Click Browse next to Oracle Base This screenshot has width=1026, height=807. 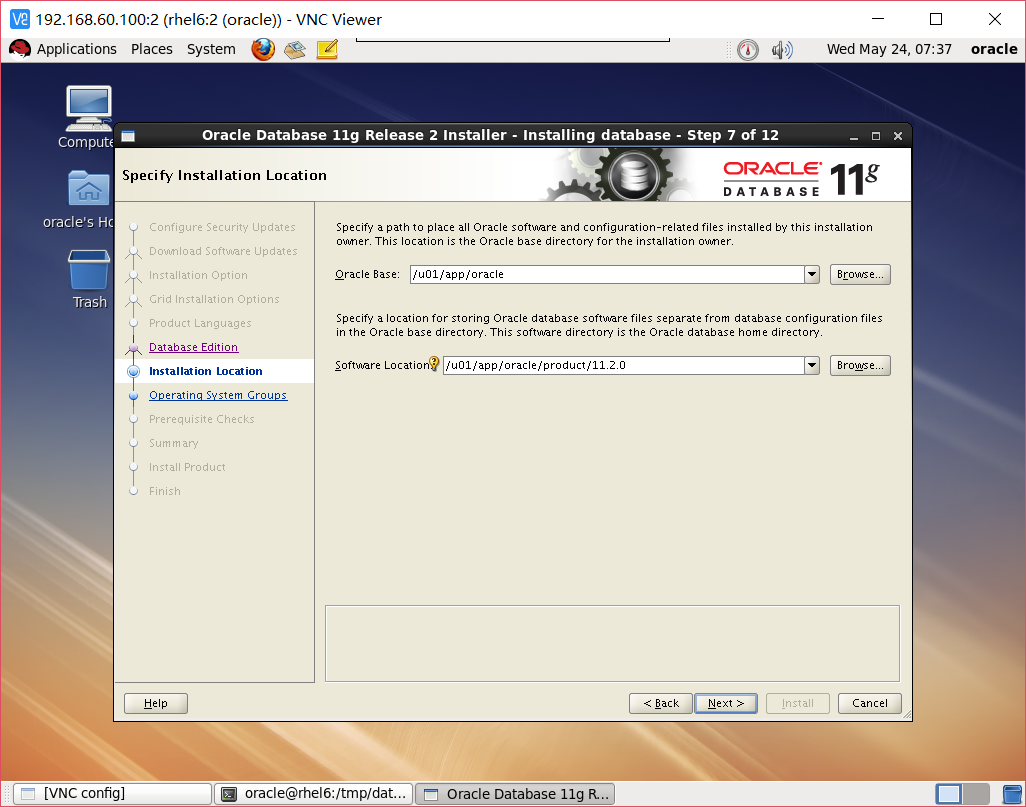859,274
